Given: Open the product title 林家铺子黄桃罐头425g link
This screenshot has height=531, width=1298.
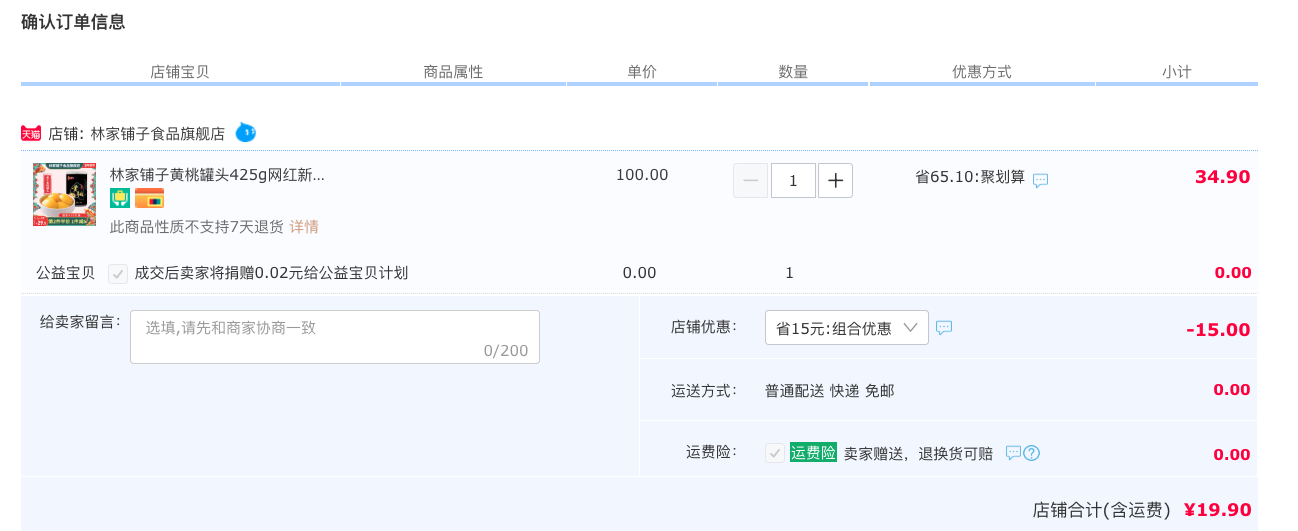Looking at the screenshot, I should [x=217, y=175].
